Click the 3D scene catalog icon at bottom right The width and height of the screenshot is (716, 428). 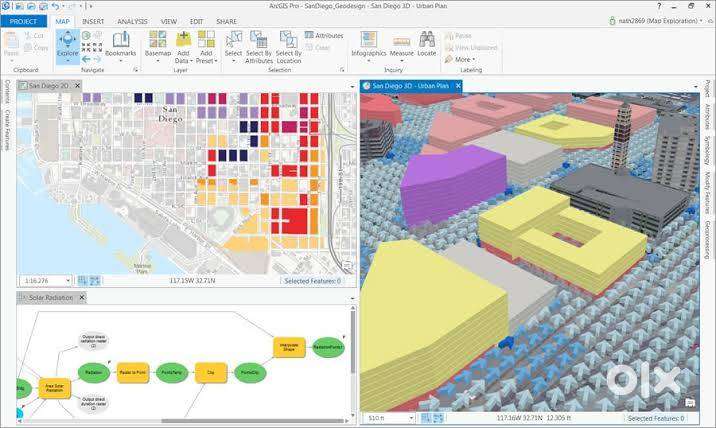(x=690, y=402)
